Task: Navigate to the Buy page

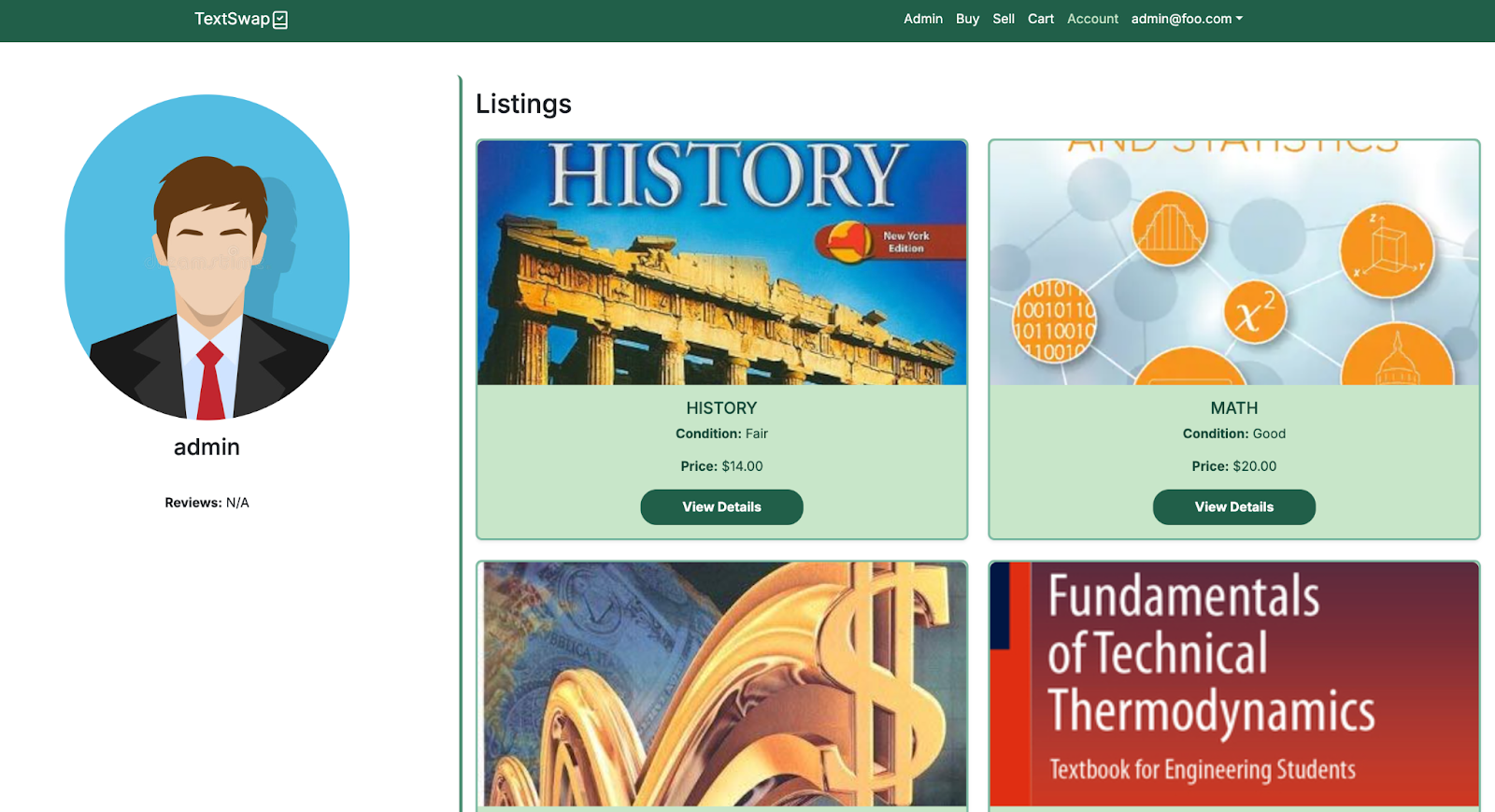Action: click(967, 19)
